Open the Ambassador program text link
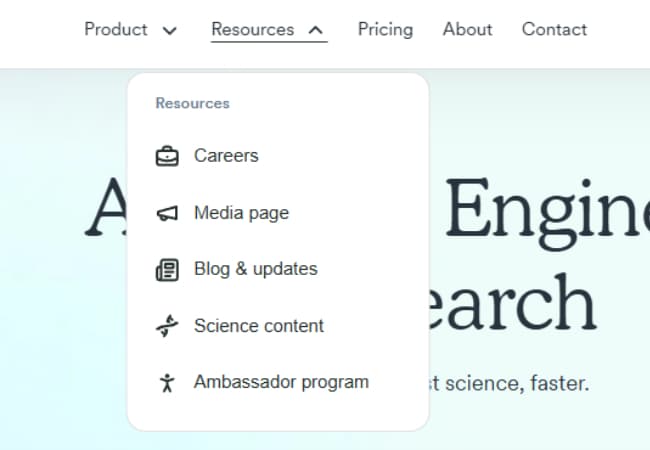 [281, 382]
